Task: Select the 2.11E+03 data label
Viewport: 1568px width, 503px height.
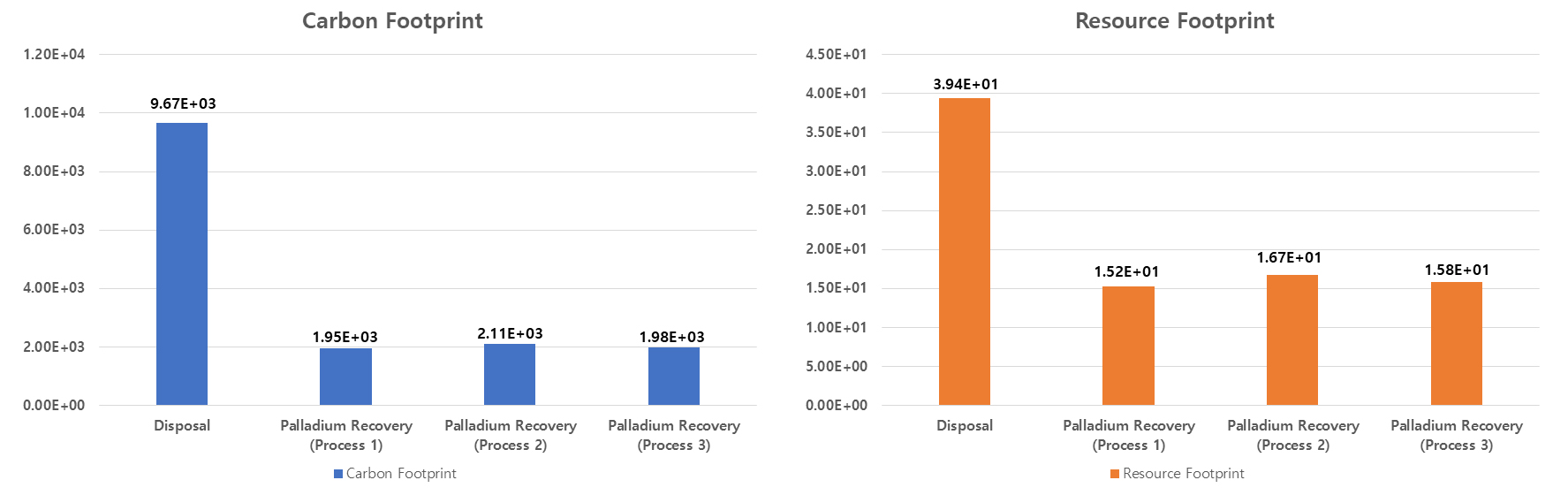Action: pyautogui.click(x=510, y=333)
